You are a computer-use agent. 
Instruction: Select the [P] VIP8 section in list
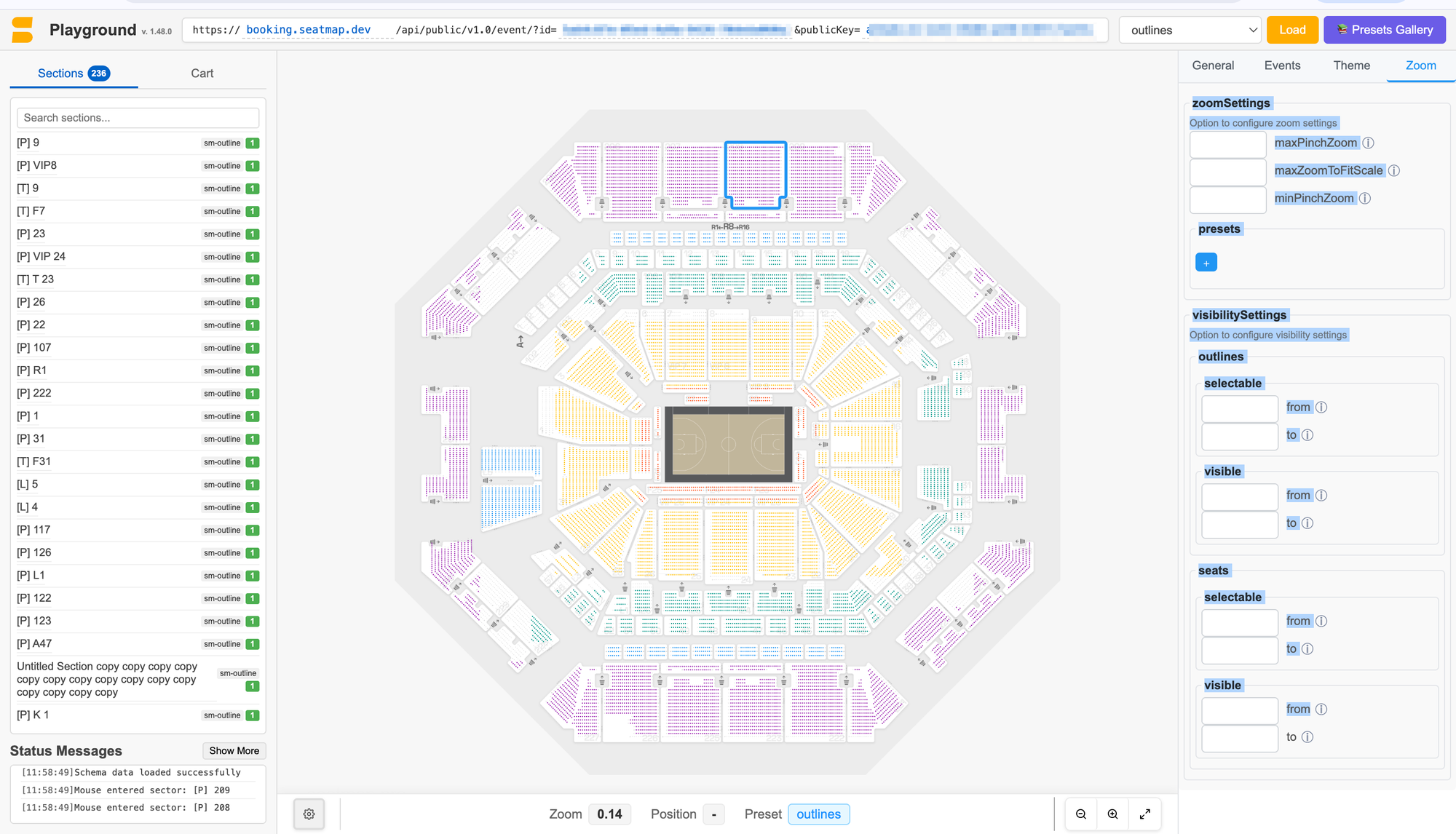coord(44,166)
